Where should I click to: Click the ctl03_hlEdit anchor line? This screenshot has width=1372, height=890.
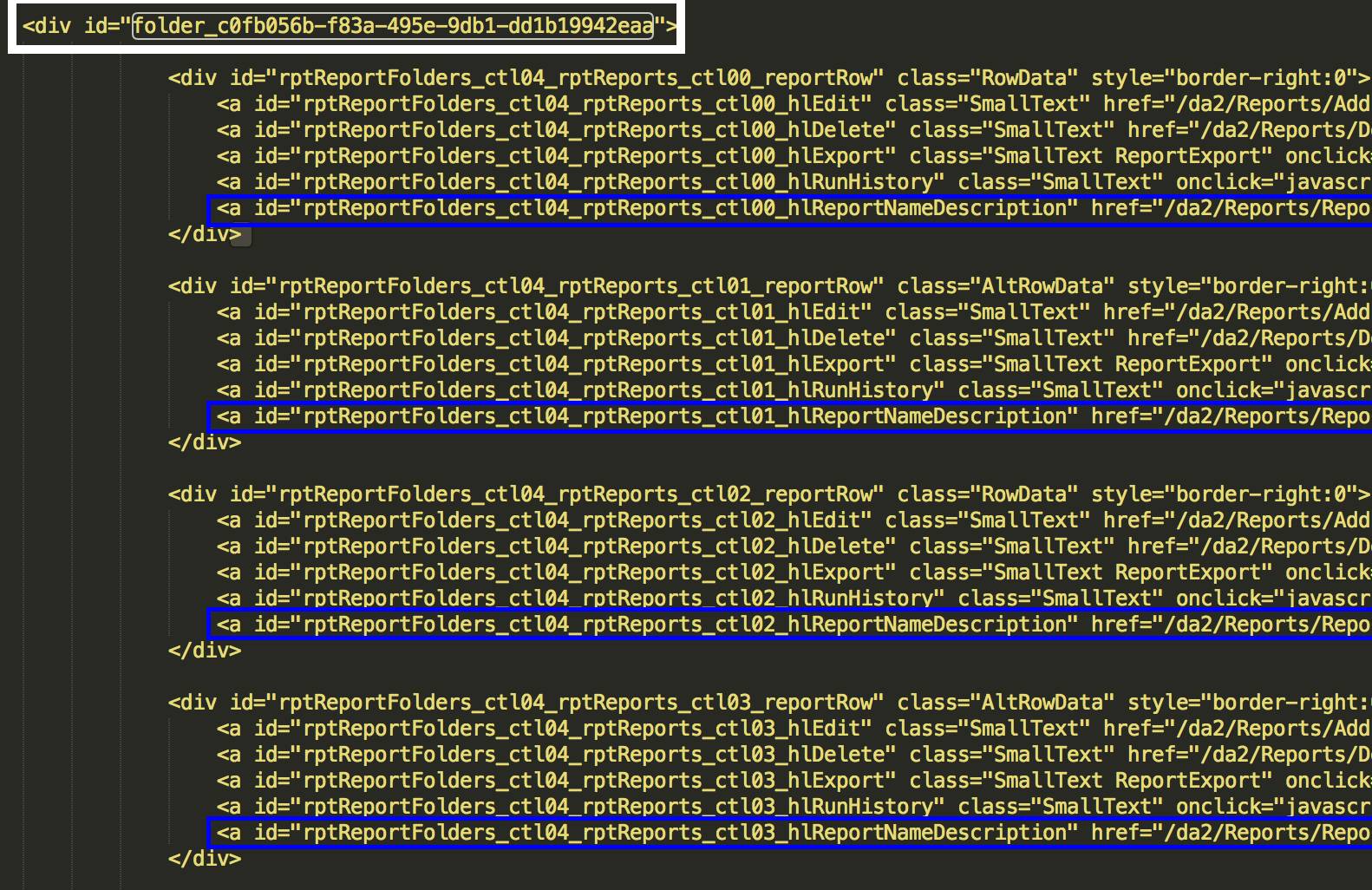[x=794, y=729]
